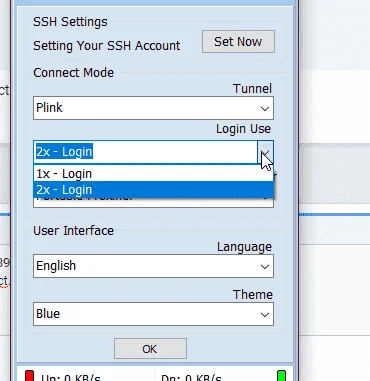Viewport: 370px width, 381px height.
Task: Open the Tunnel dropdown showing Plink
Action: pos(153,108)
